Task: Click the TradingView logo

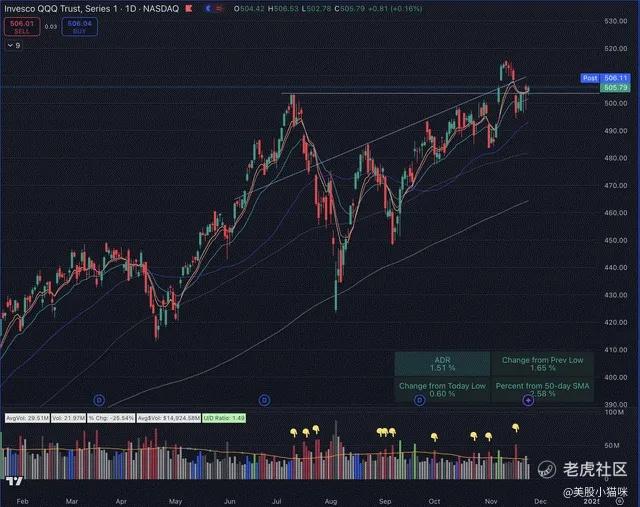Action: tap(14, 481)
